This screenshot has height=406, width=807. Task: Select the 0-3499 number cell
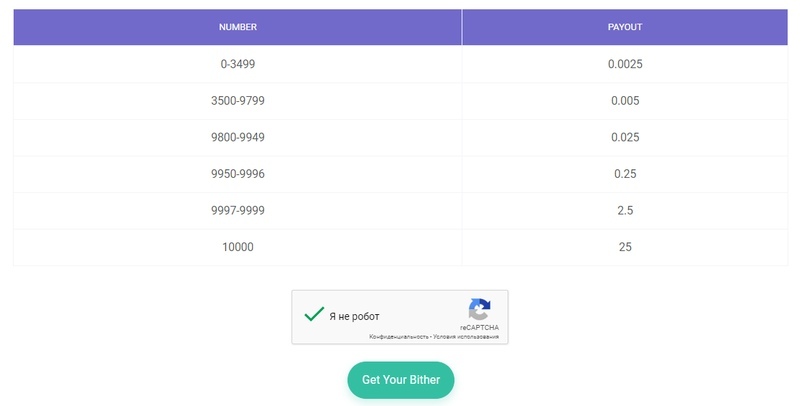click(238, 64)
